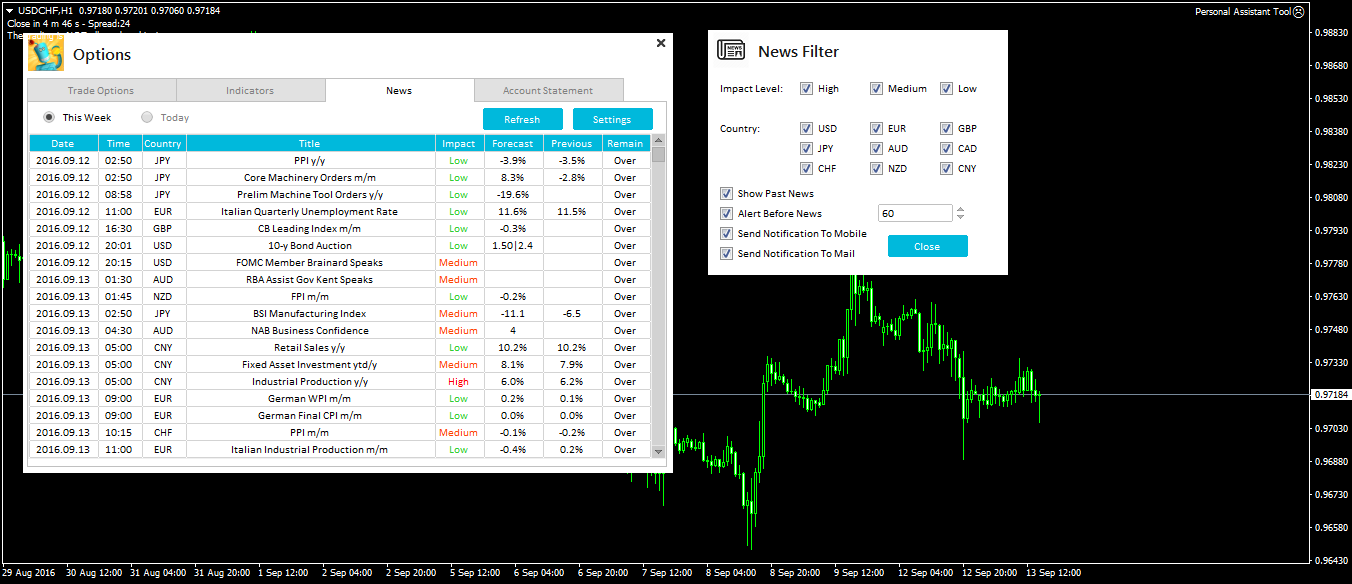Click the news table scrollbar thumb
Screen dimensions: 1352x584
click(658, 155)
